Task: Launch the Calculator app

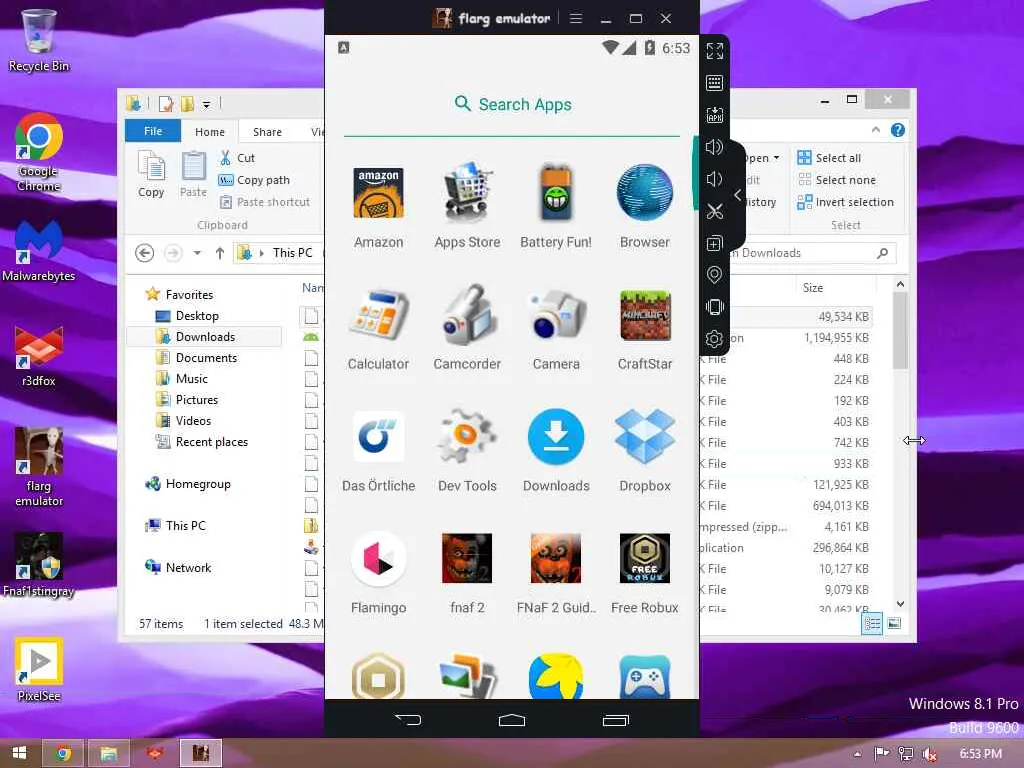Action: 378,328
